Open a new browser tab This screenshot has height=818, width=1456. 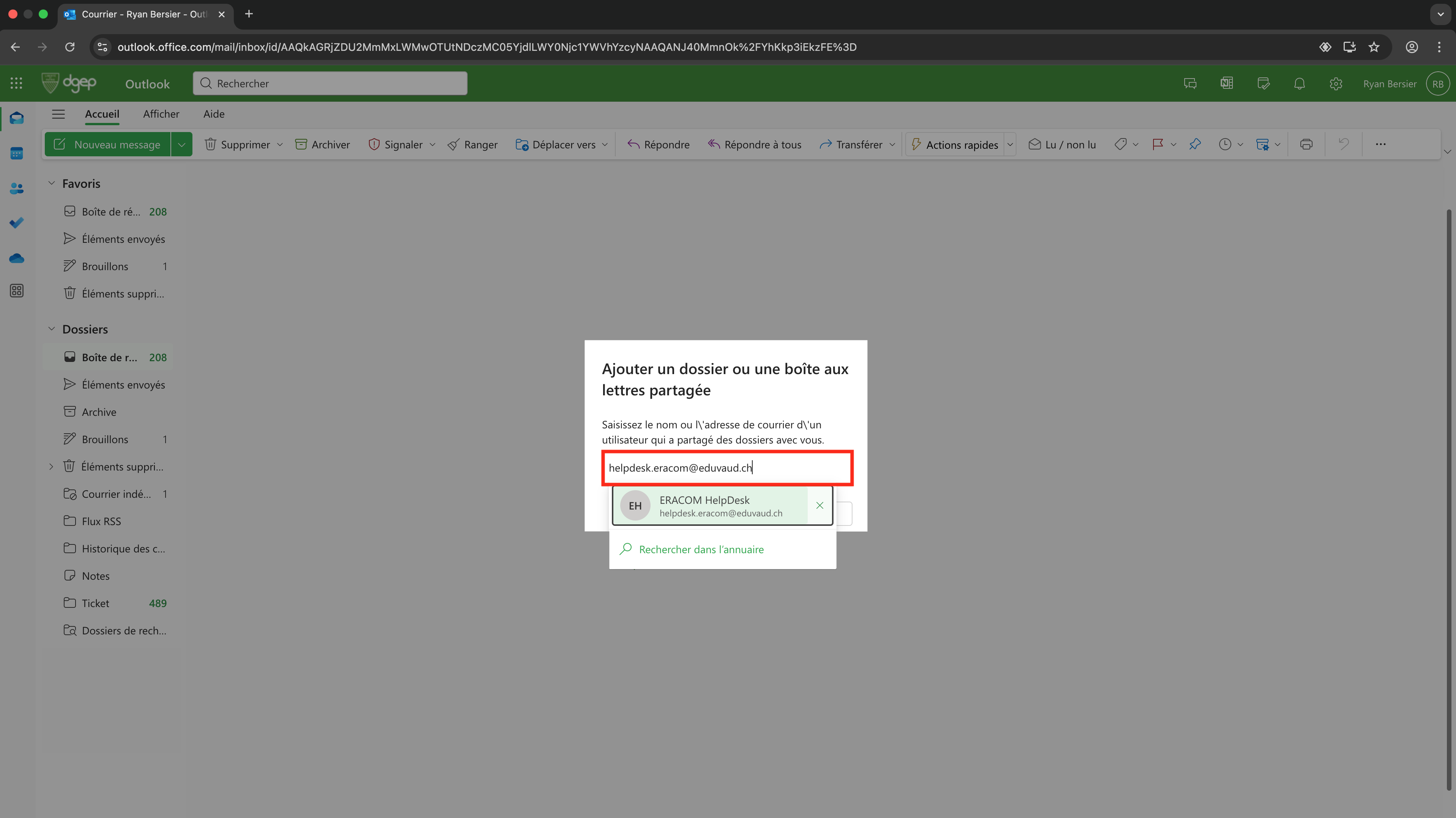coord(249,14)
